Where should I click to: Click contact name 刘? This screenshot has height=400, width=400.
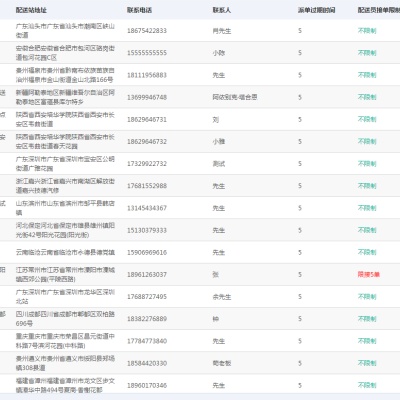[x=216, y=119]
